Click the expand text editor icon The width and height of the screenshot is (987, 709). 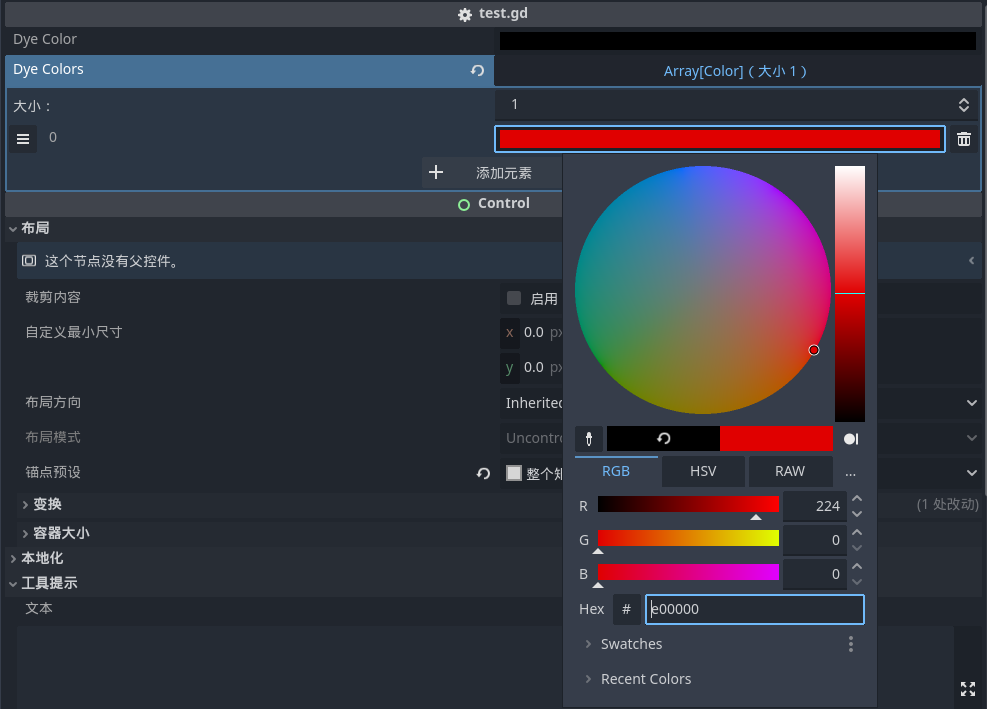coord(967,688)
